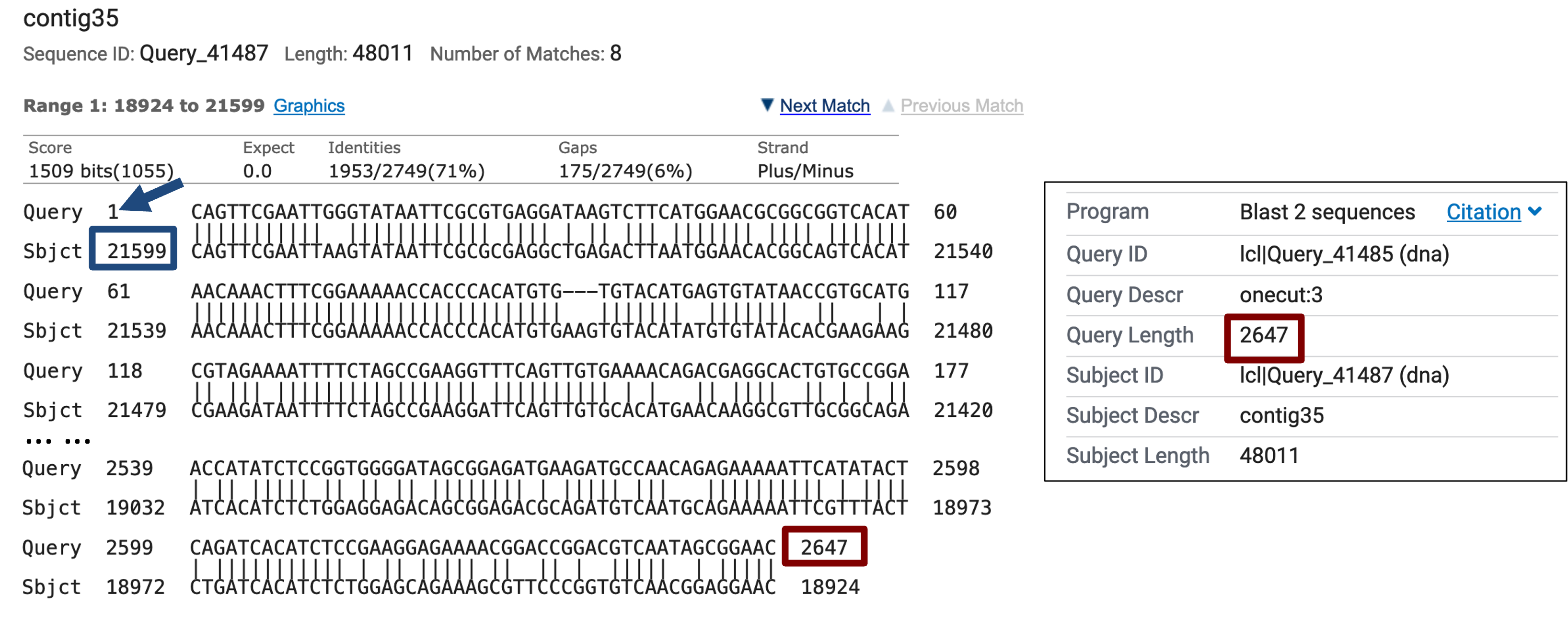Open the Graphics link for Range 1
Image resolution: width=1568 pixels, height=630 pixels.
(x=309, y=105)
